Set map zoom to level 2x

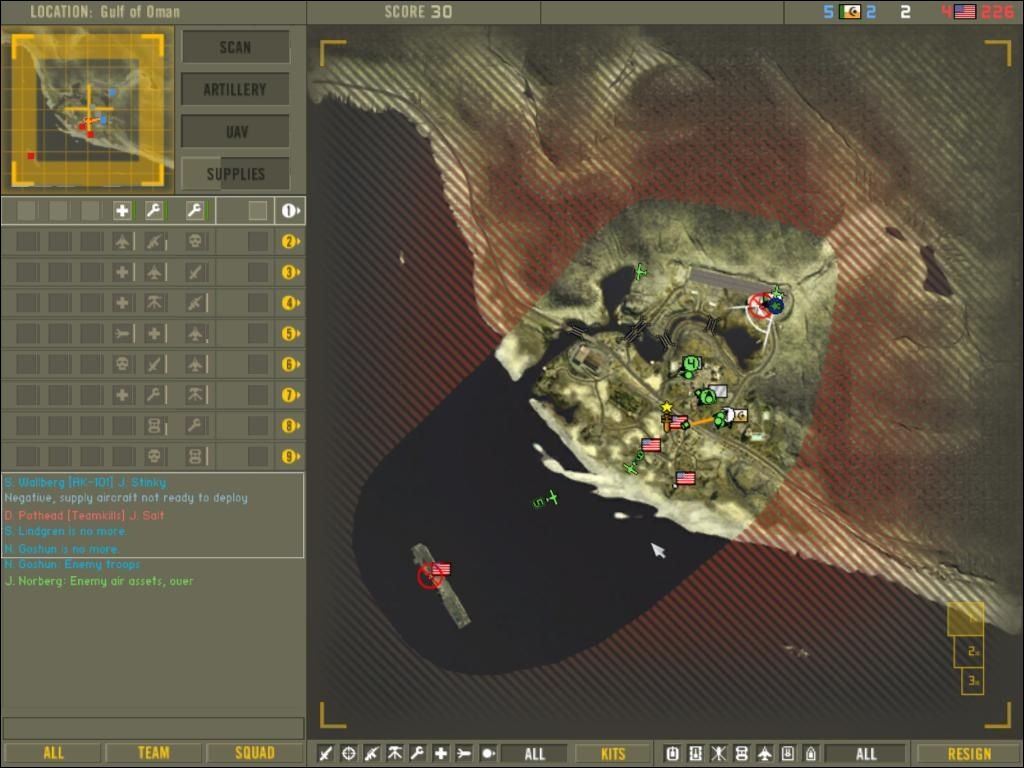click(970, 652)
